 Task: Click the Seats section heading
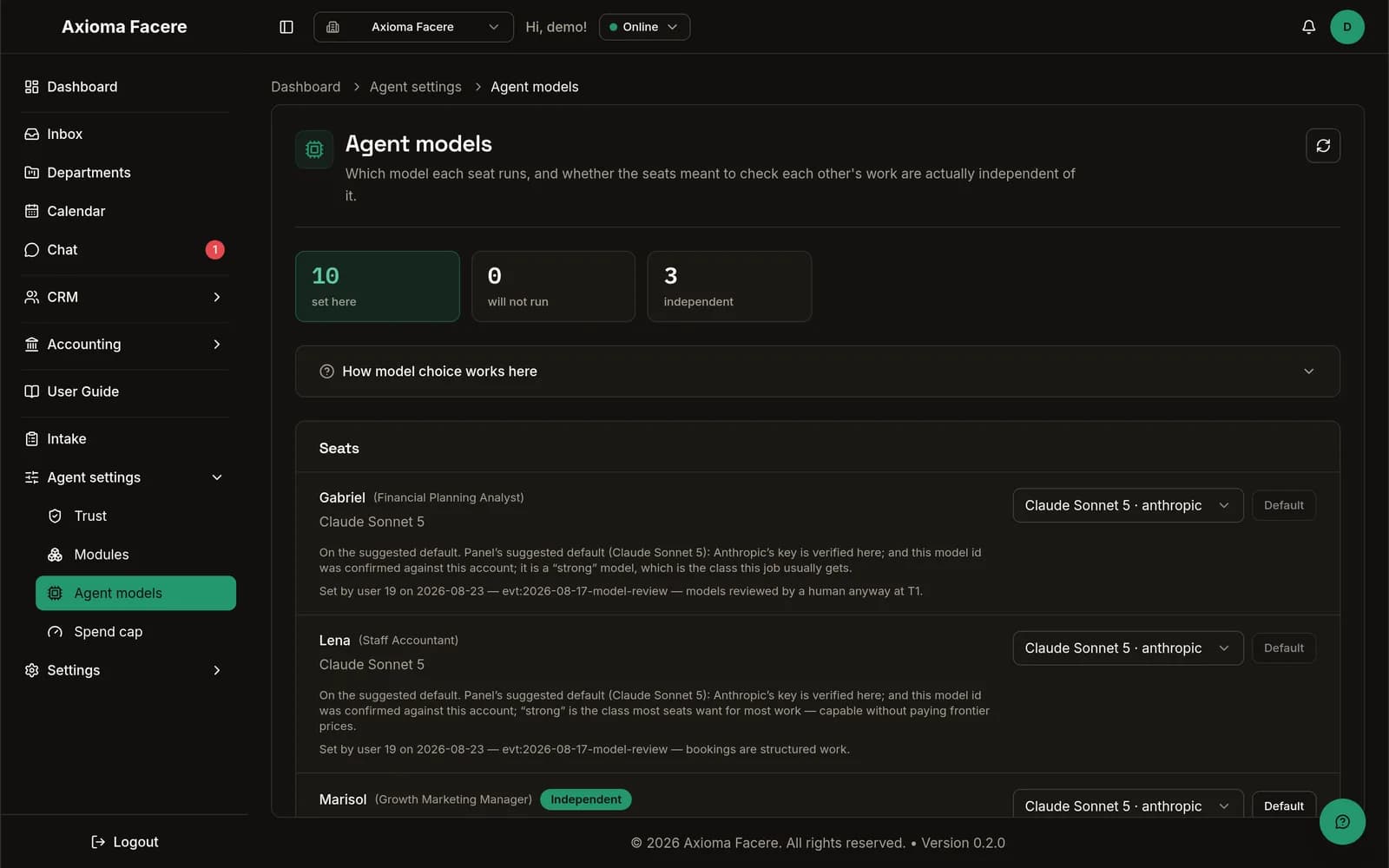click(339, 449)
